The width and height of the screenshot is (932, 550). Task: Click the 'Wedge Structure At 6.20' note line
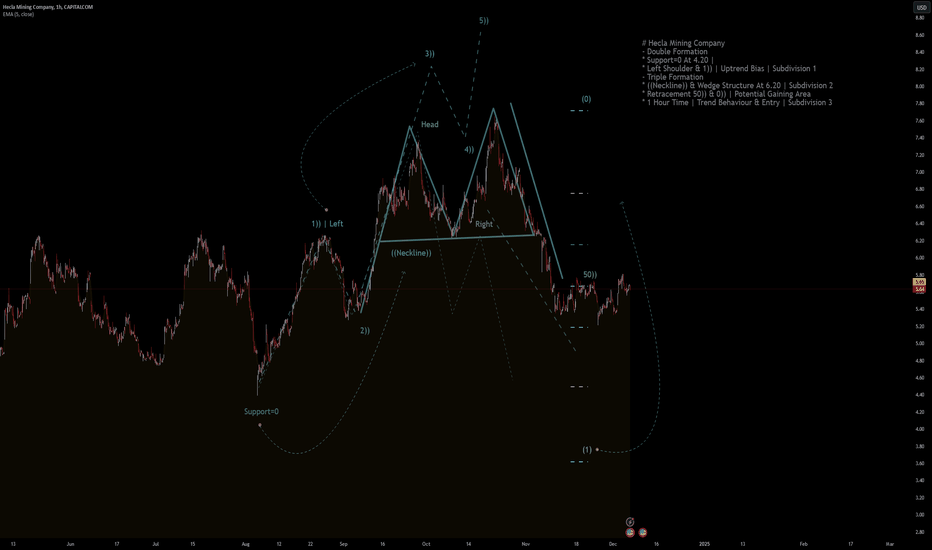(x=738, y=86)
